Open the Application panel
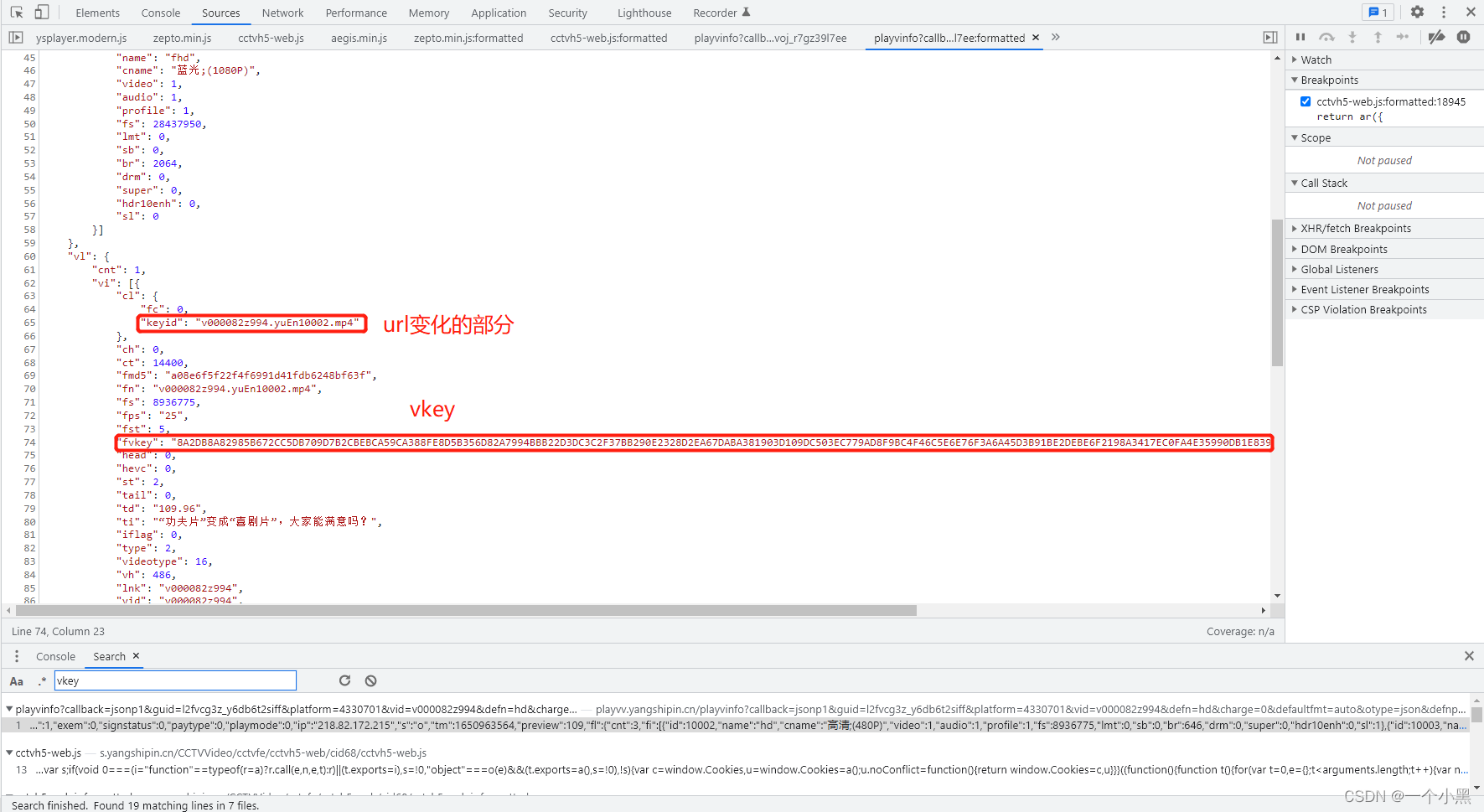 [499, 13]
